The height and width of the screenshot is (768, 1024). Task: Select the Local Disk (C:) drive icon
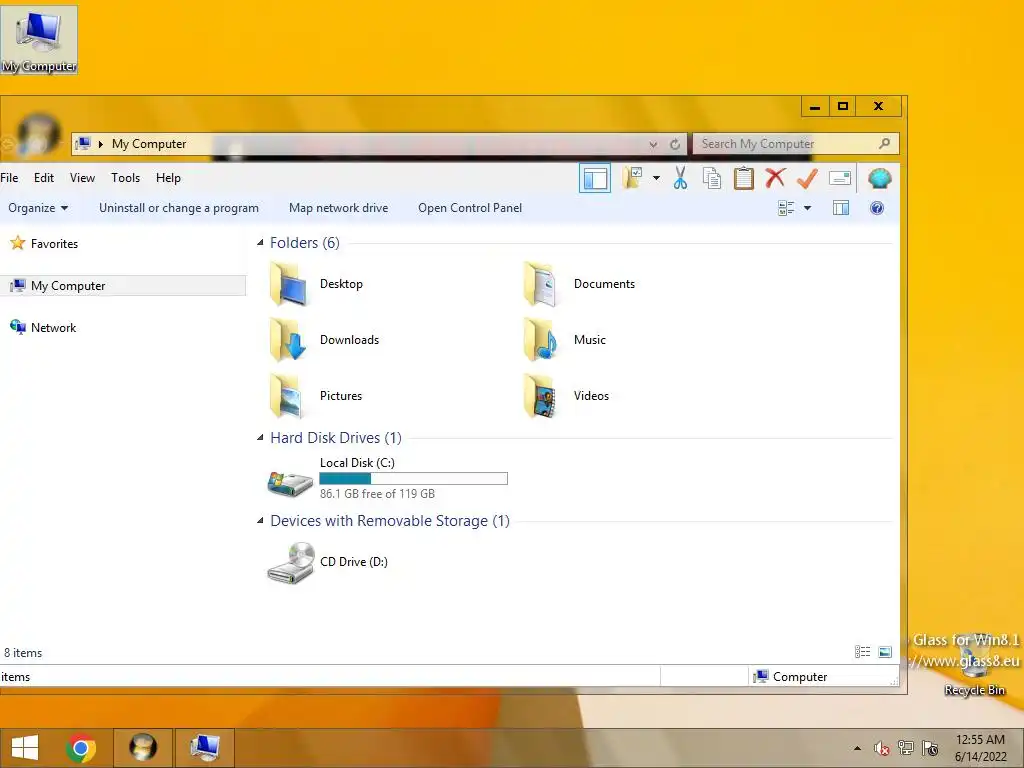(290, 484)
